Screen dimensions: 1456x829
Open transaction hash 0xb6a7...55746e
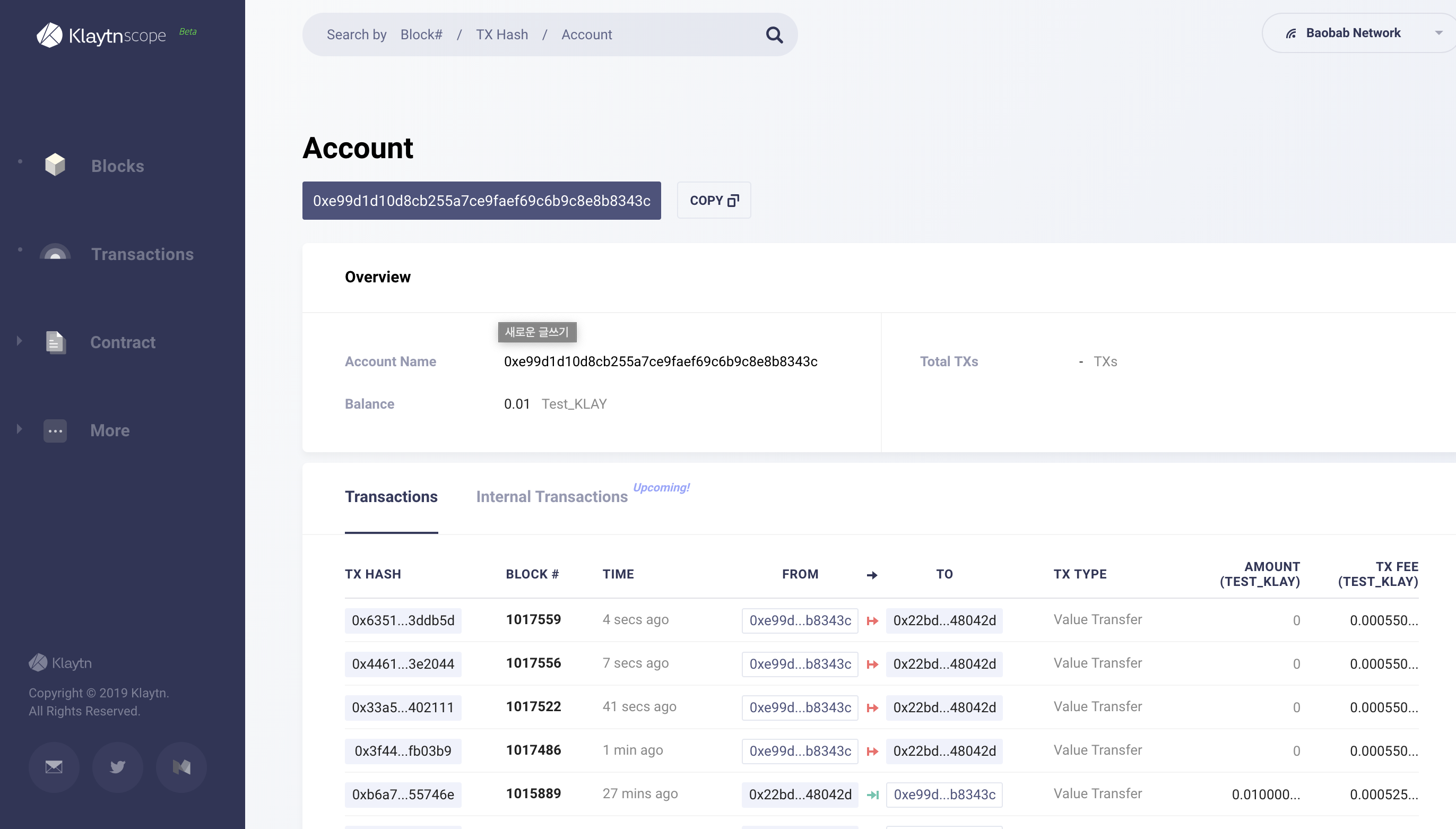403,795
